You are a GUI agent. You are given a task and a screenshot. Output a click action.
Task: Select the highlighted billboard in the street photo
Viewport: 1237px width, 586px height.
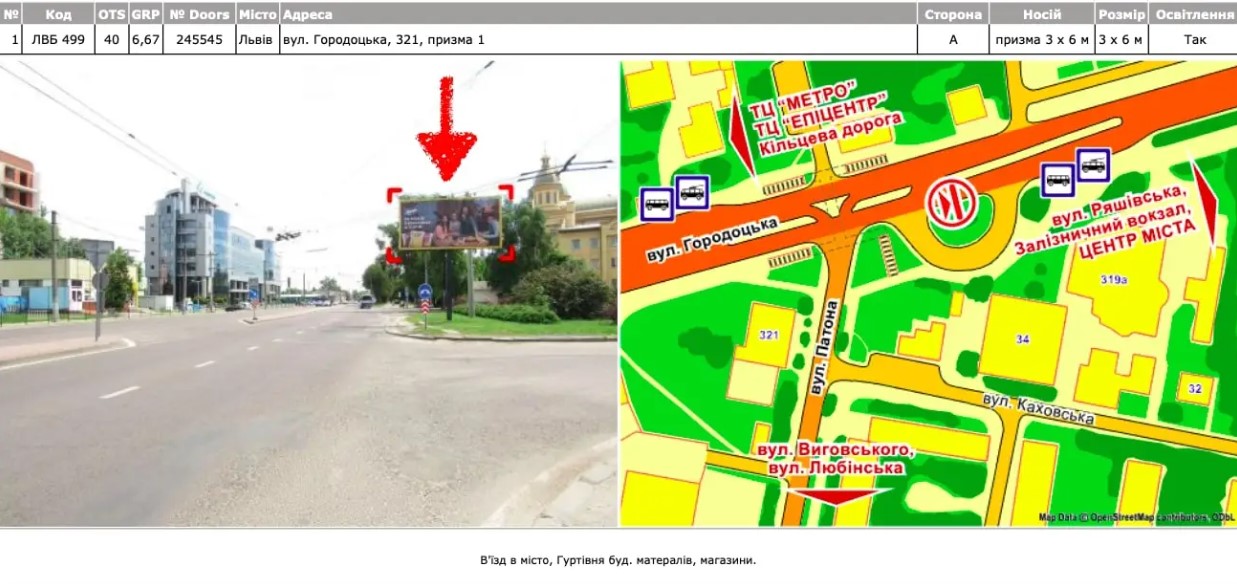pyautogui.click(x=449, y=222)
